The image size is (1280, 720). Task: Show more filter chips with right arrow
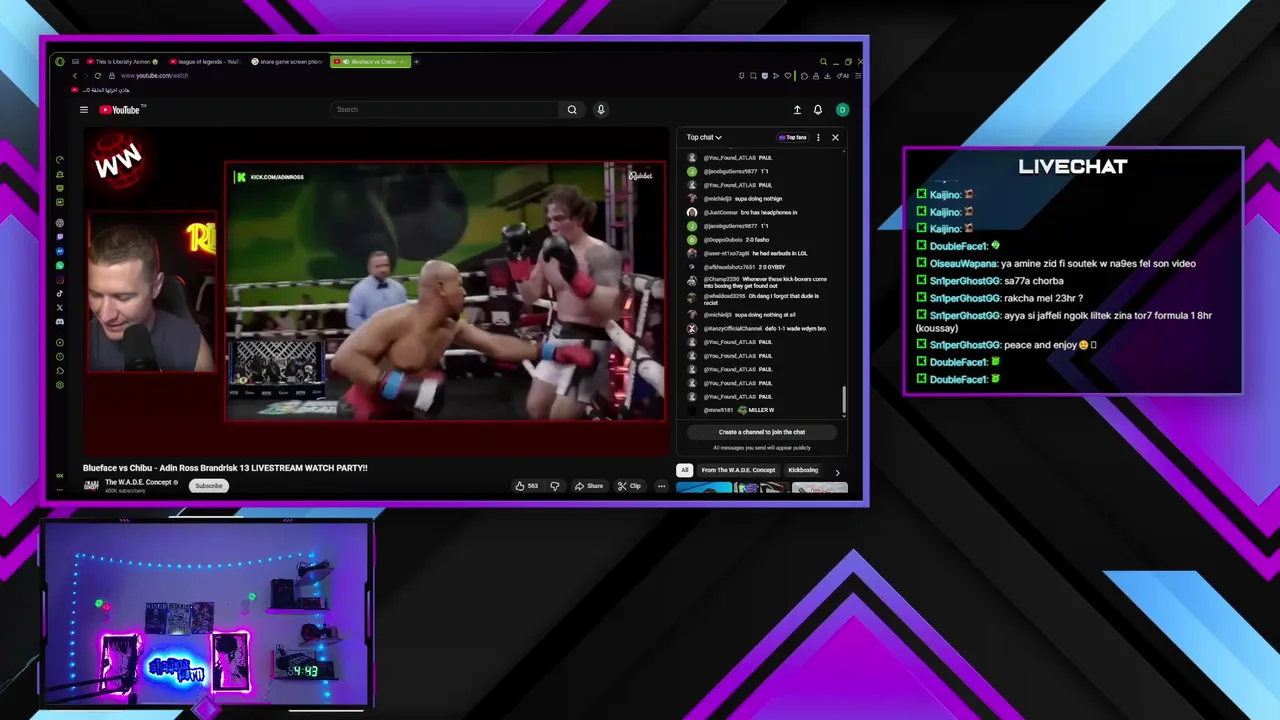(837, 471)
